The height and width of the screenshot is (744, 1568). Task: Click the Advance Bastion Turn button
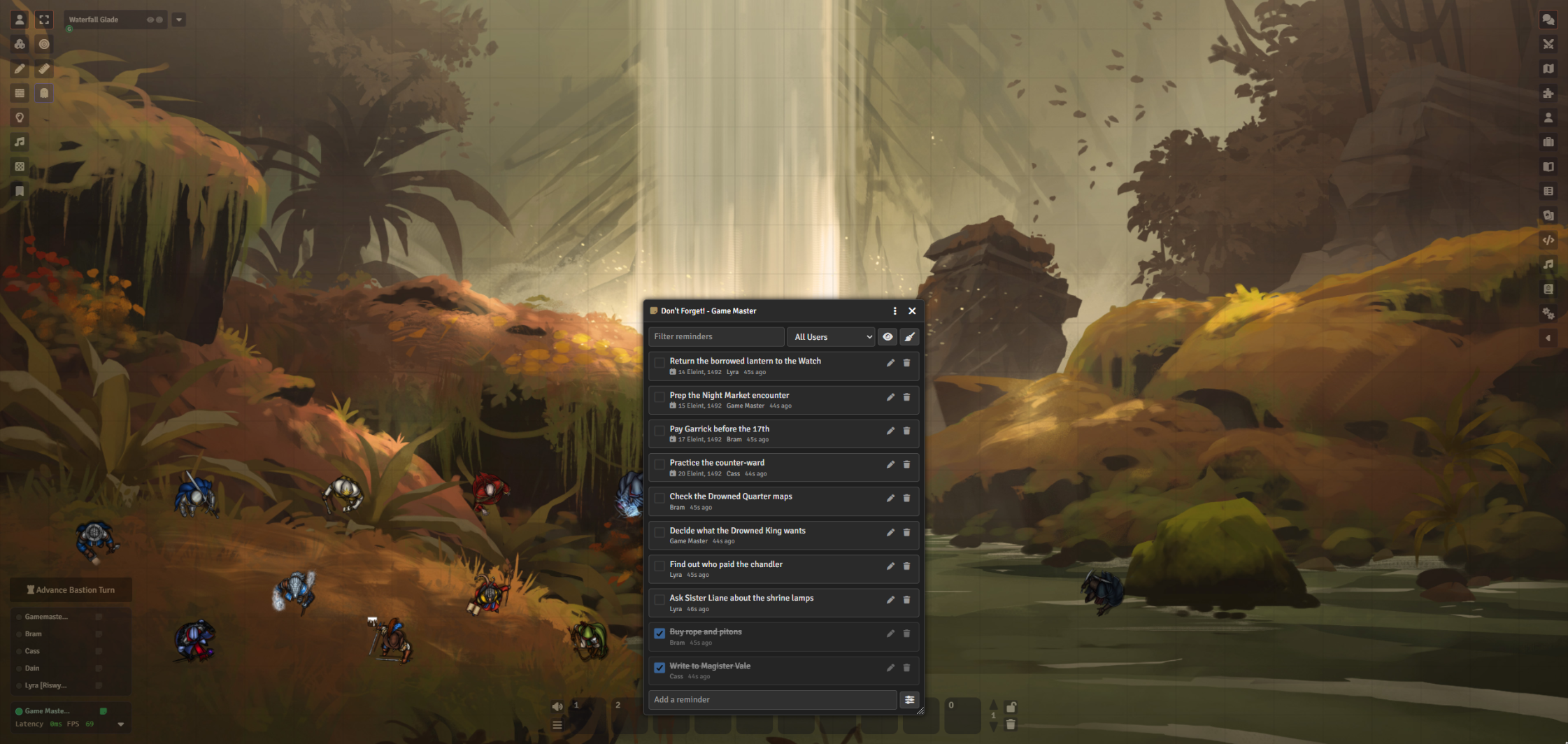[x=71, y=590]
